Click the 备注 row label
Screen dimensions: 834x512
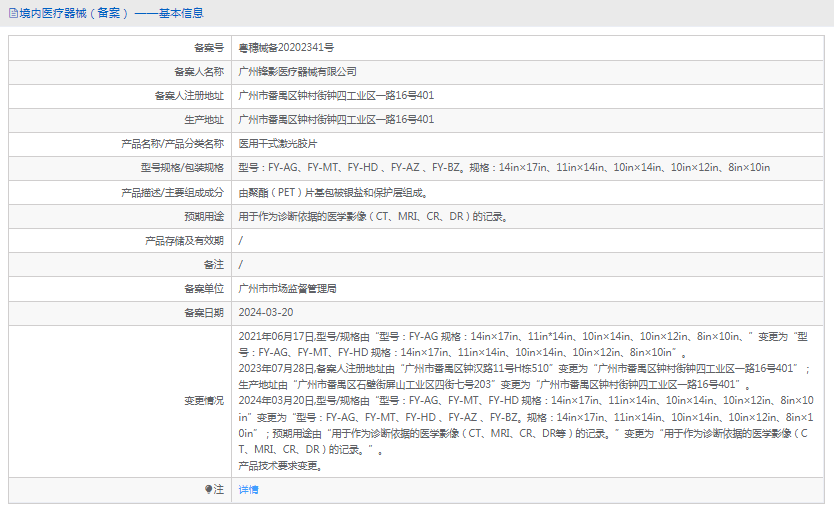214,265
